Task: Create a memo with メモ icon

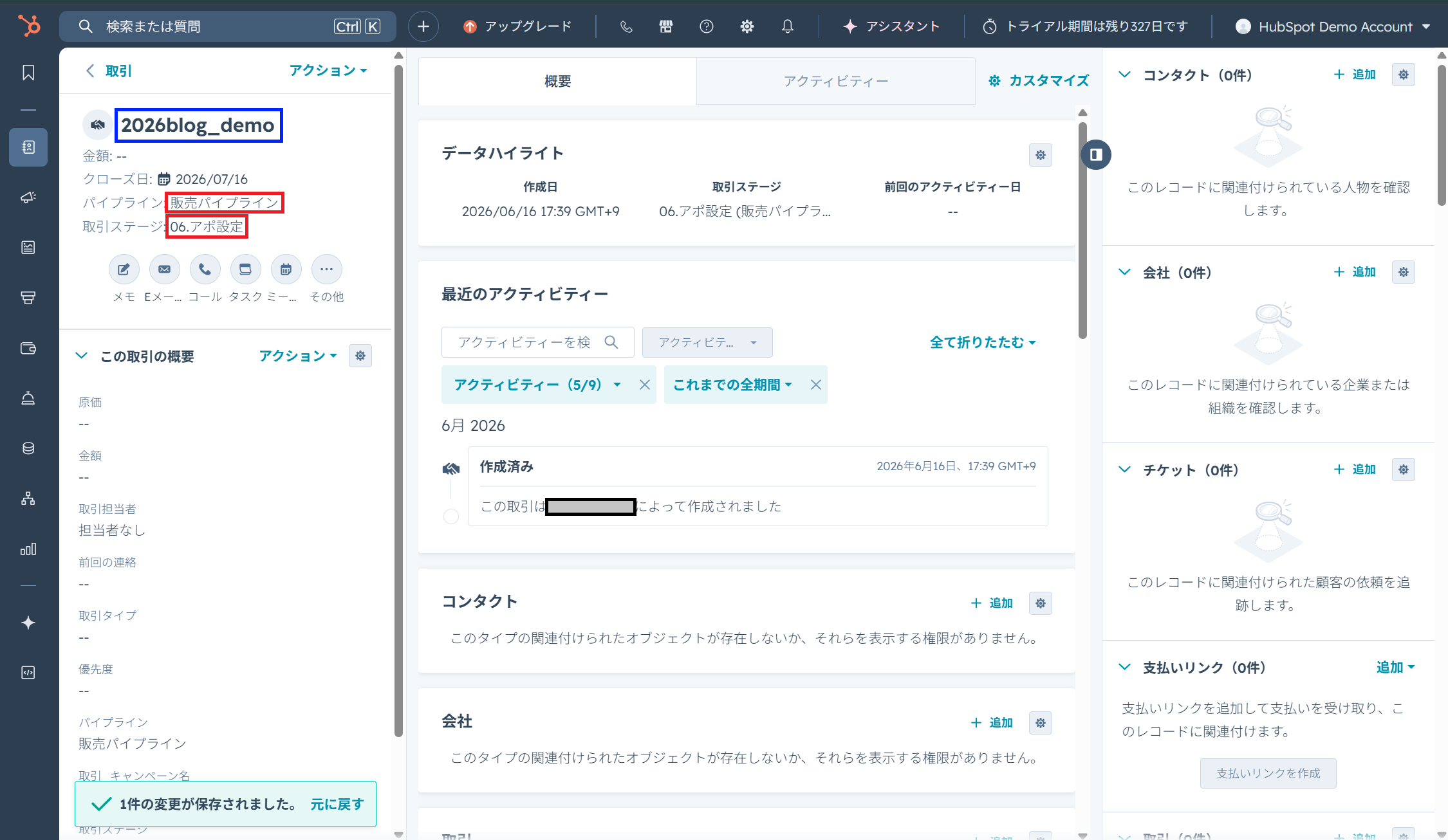Action: coord(124,269)
